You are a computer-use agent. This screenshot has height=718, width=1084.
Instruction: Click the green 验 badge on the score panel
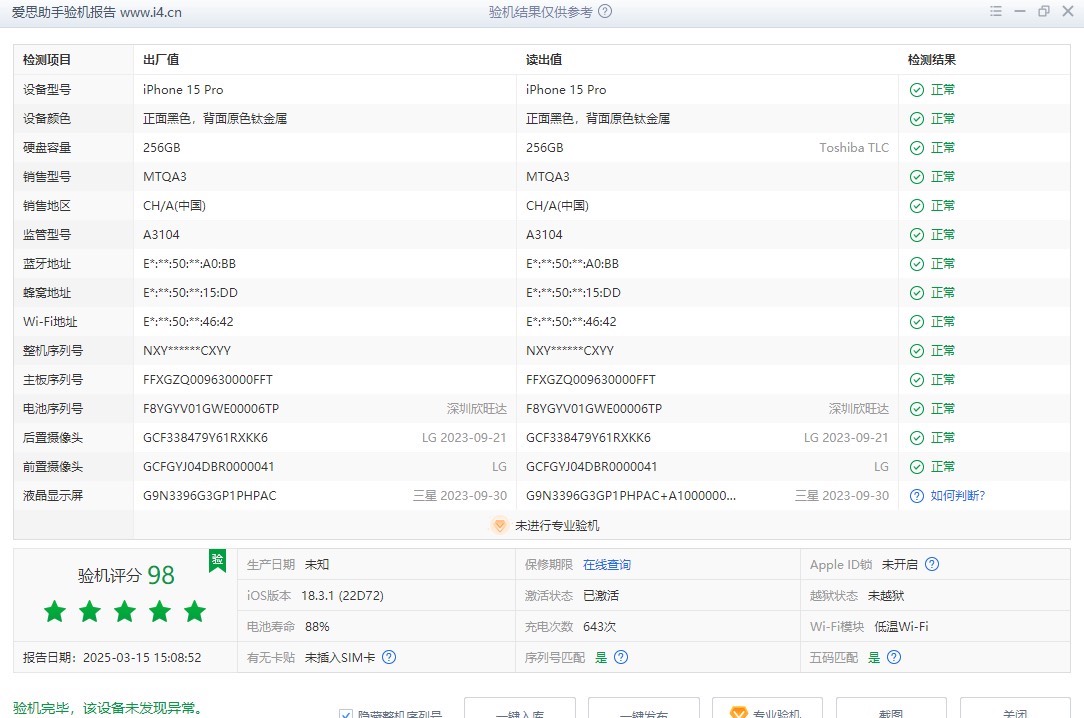[x=217, y=560]
